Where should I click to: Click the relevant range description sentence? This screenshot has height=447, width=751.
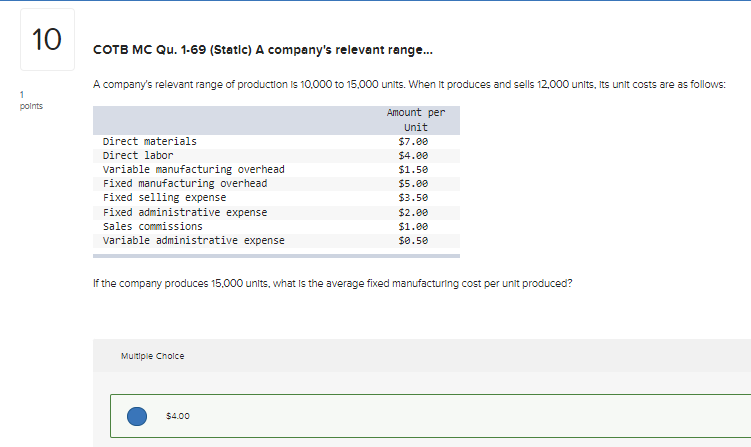410,84
